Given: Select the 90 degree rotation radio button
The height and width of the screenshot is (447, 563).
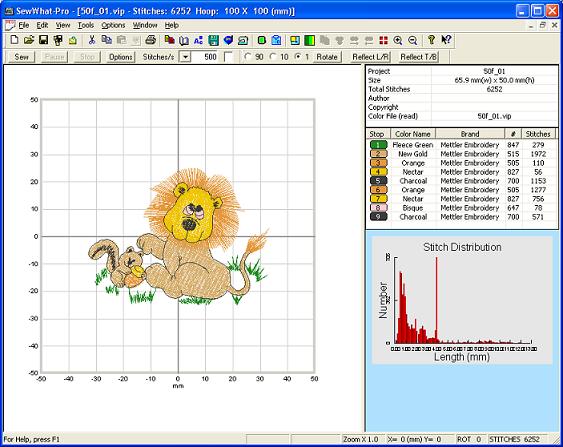Looking at the screenshot, I should pos(247,57).
